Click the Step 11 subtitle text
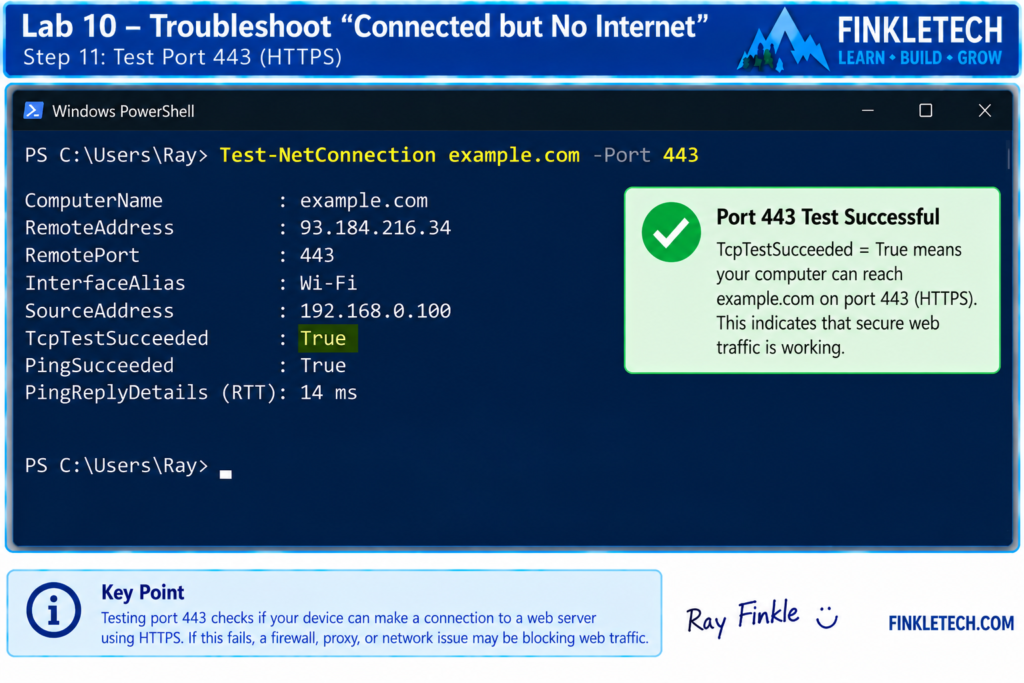 [x=182, y=57]
